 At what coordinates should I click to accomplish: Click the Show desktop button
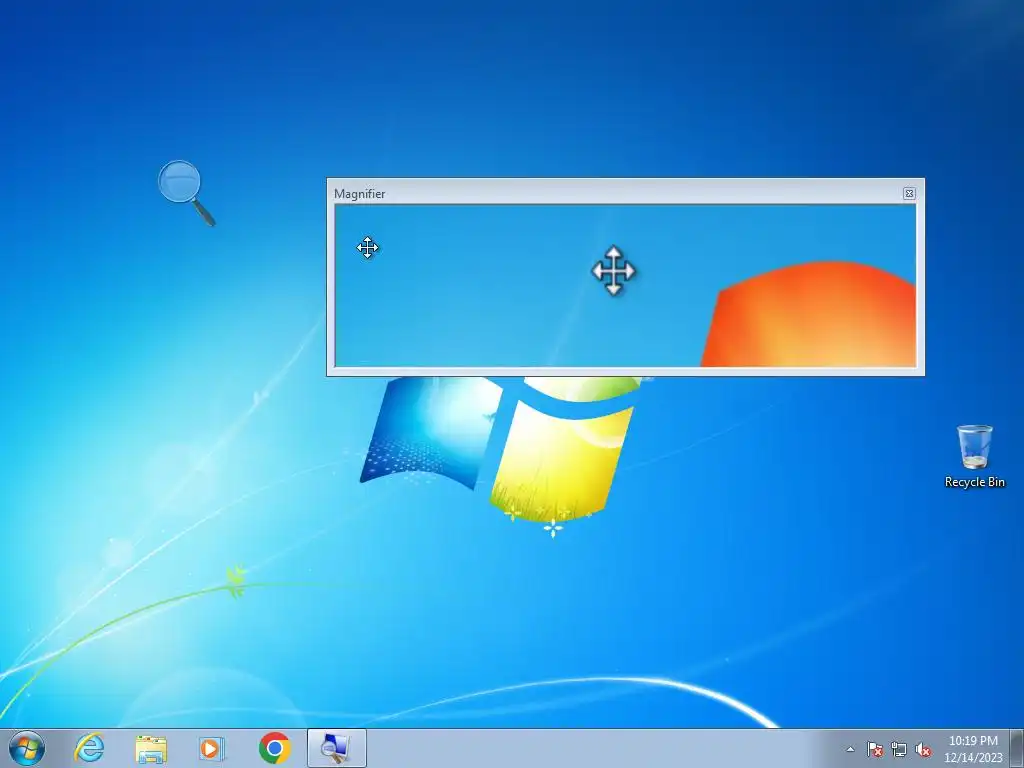pyautogui.click(x=1017, y=748)
